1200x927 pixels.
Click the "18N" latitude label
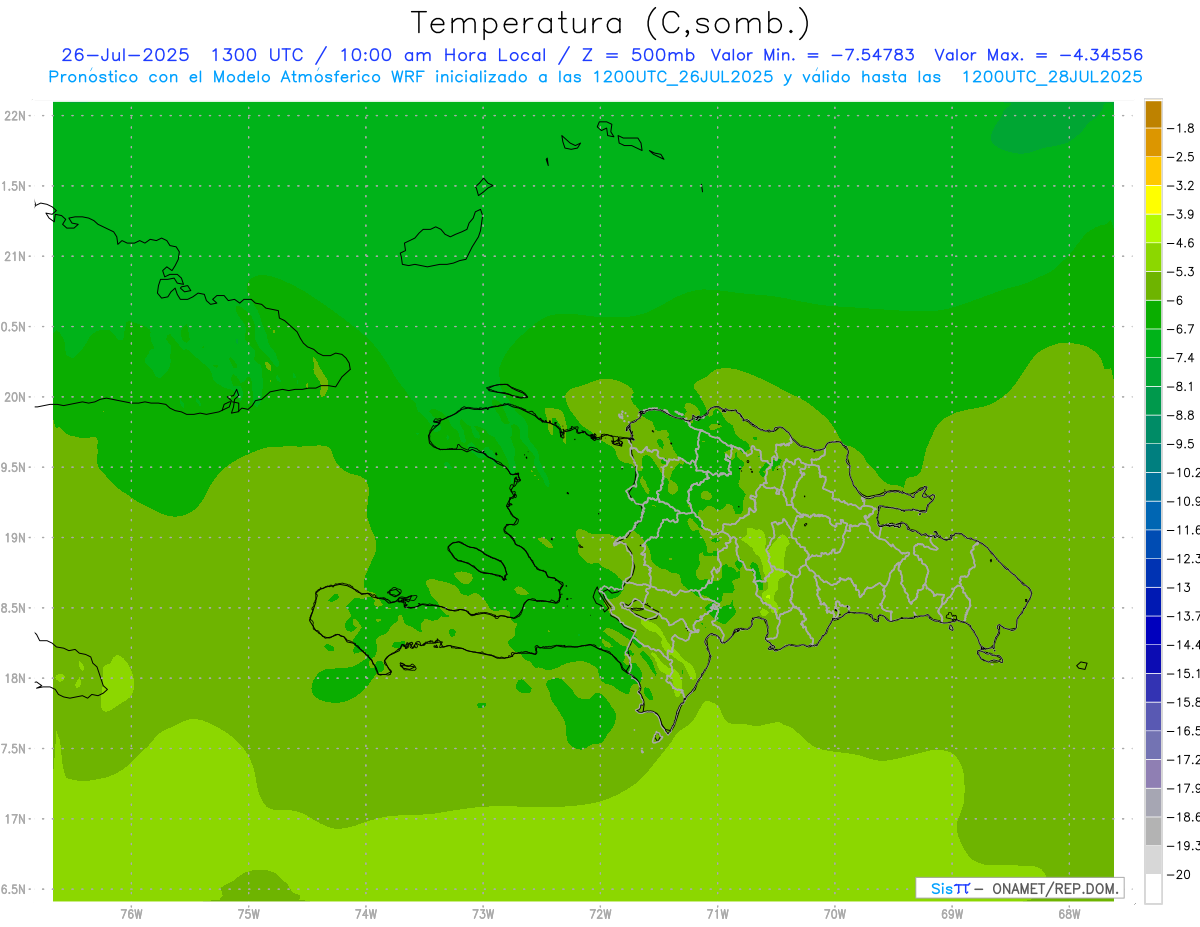pos(17,678)
